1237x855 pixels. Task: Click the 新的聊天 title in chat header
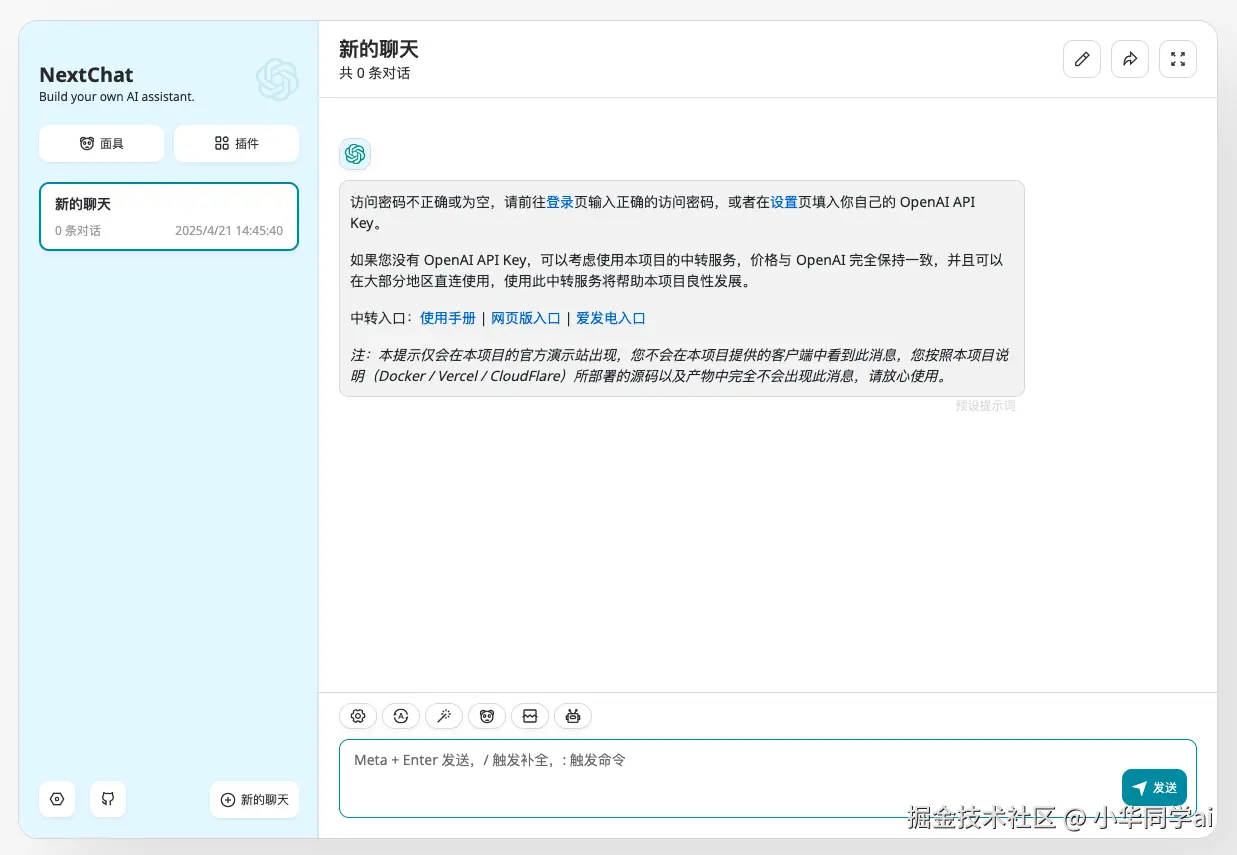tap(379, 49)
